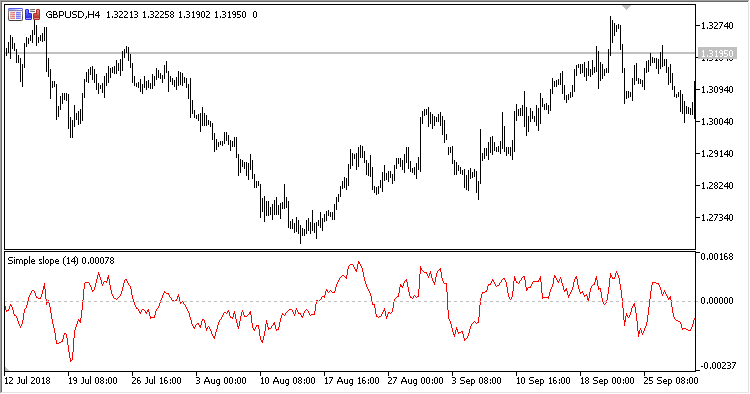
Task: Click the 0.00000 indicator scale label
Action: click(717, 301)
